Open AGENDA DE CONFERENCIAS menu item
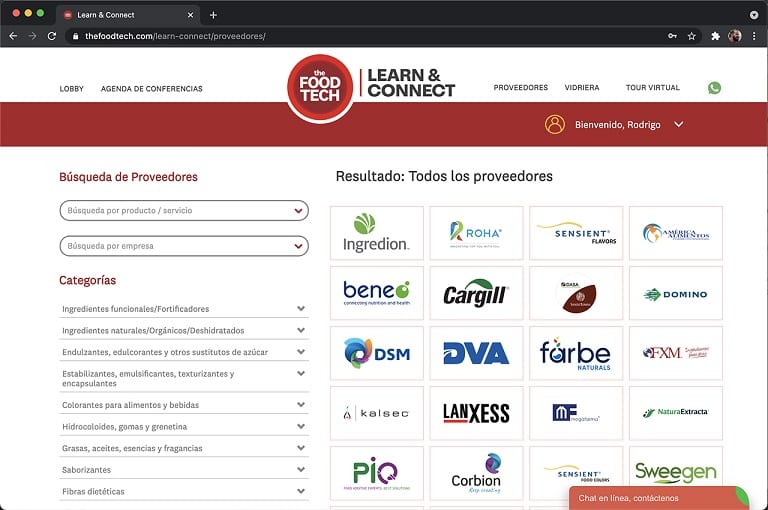 point(151,89)
